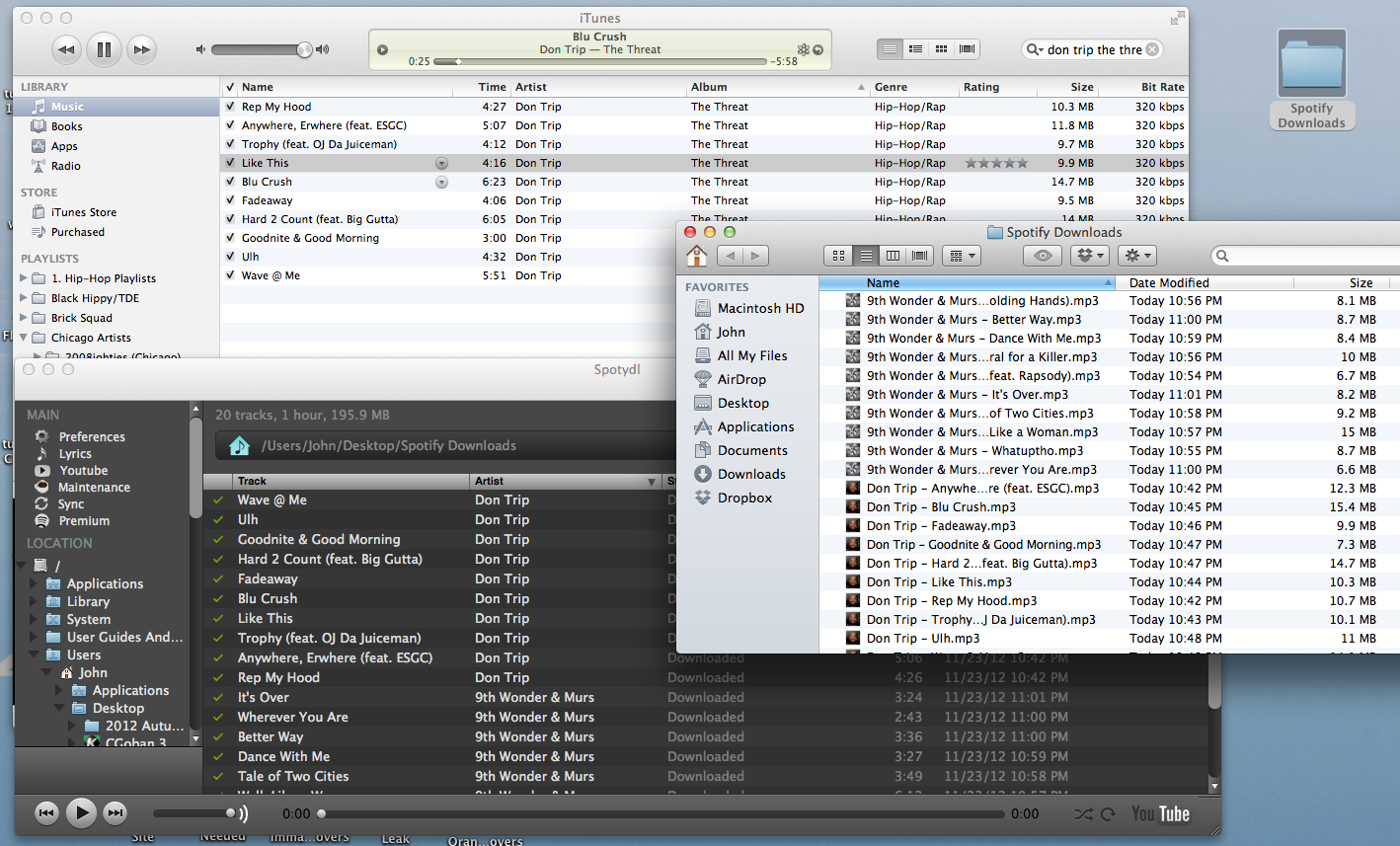Click Play button in Spotydl player
The width and height of the screenshot is (1400, 846).
coord(81,813)
